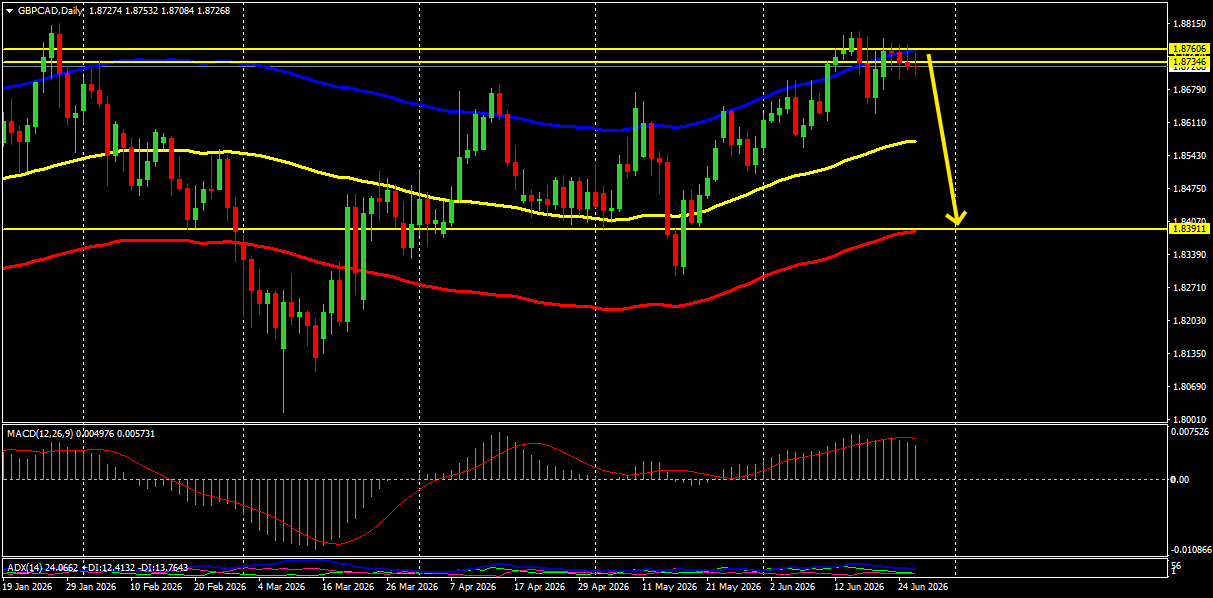Click the 2 Jun 2026 date label

[x=794, y=588]
